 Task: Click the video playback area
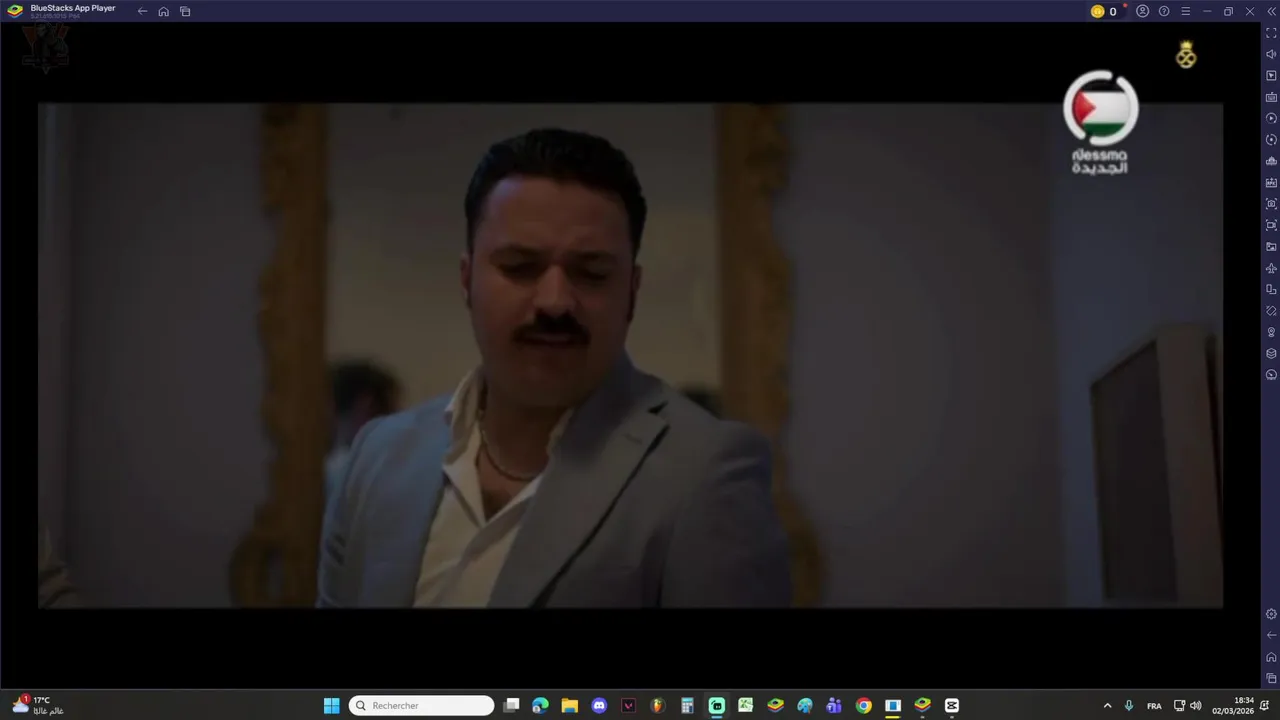[630, 355]
